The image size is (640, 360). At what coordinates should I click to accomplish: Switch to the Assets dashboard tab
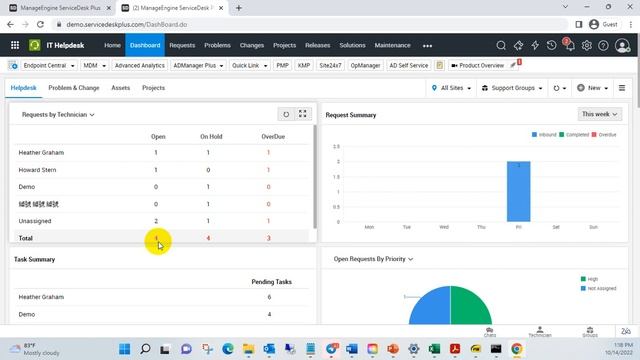click(x=120, y=88)
